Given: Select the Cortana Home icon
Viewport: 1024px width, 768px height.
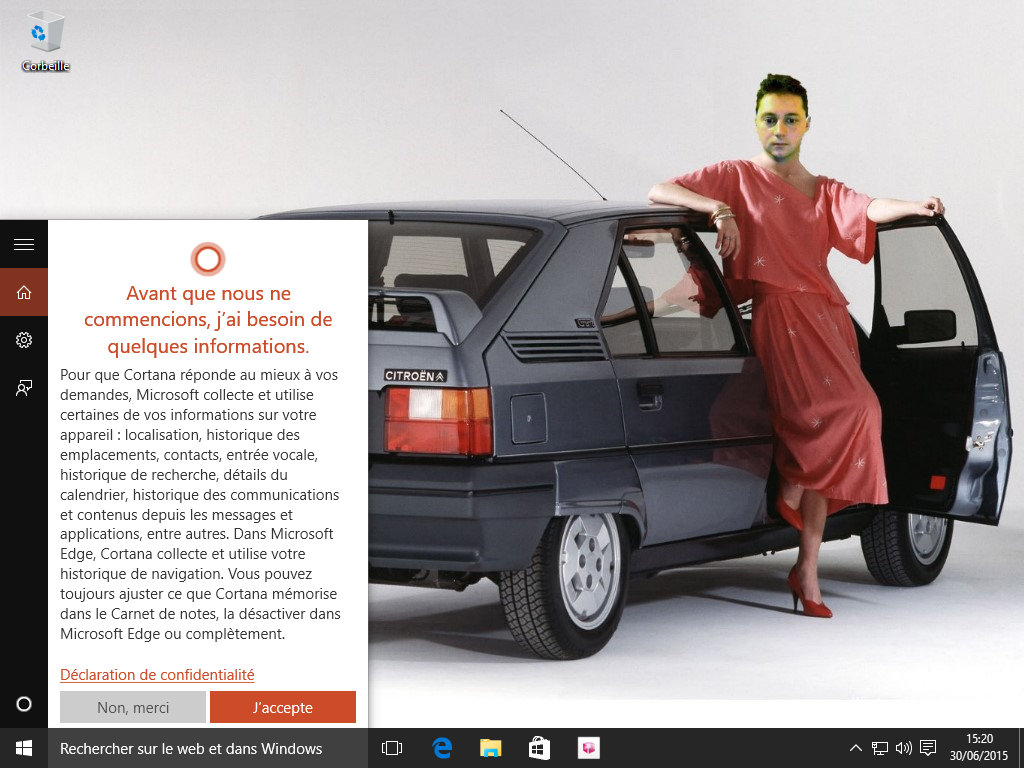Looking at the screenshot, I should [x=24, y=292].
